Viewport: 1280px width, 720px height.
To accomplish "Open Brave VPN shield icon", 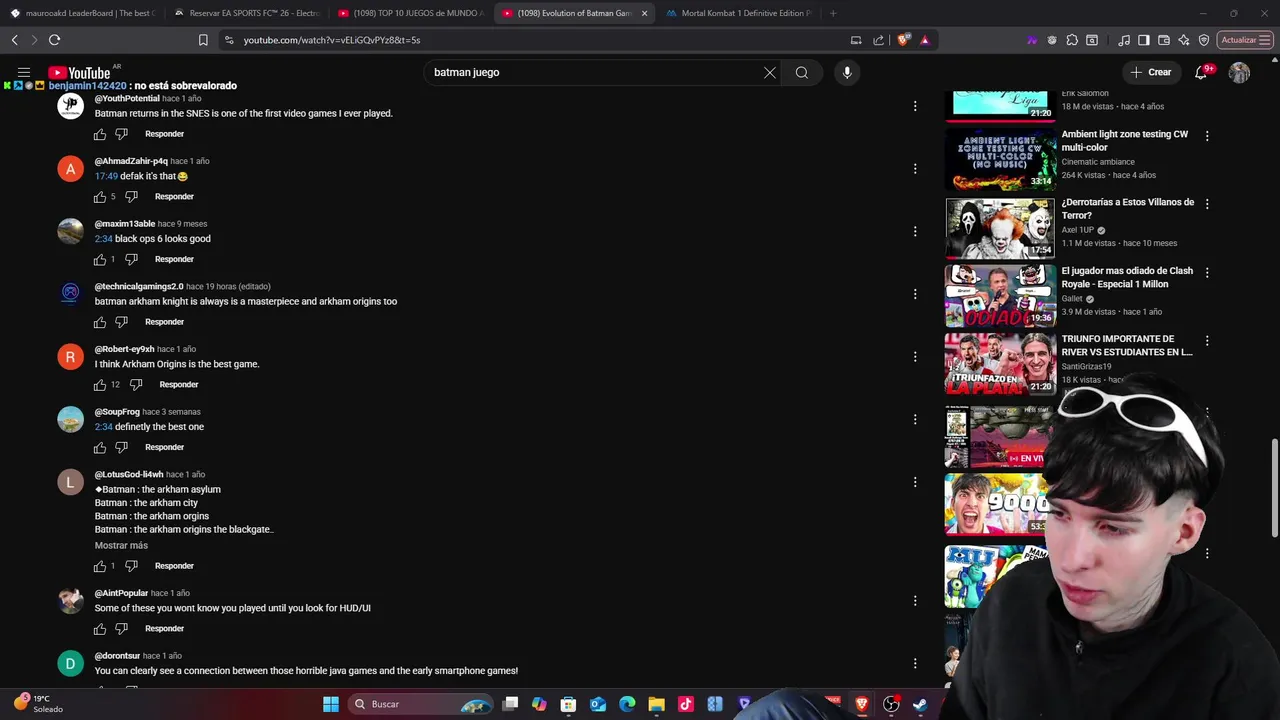I will (x=1204, y=40).
